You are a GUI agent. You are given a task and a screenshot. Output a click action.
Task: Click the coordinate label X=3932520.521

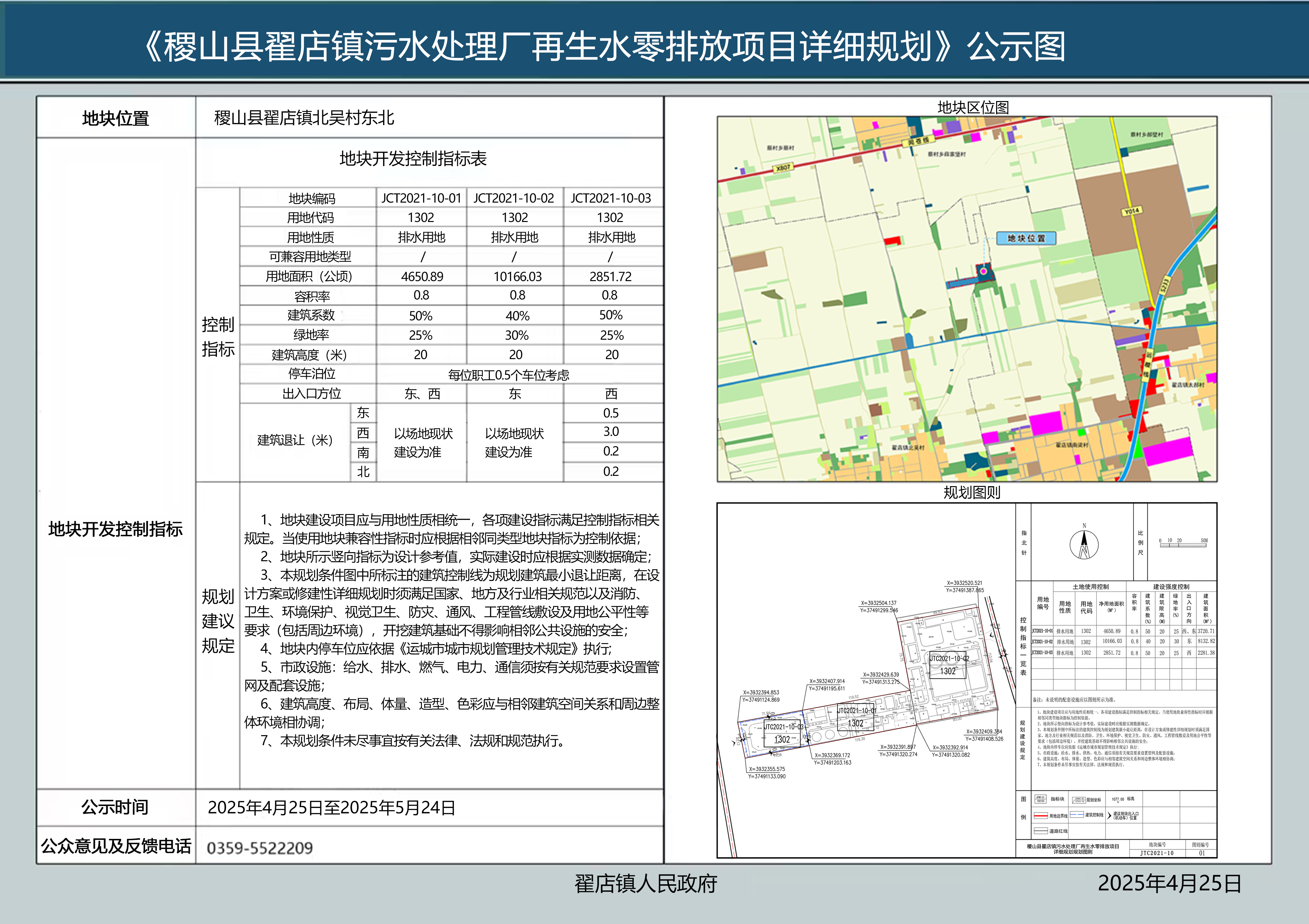point(965,583)
